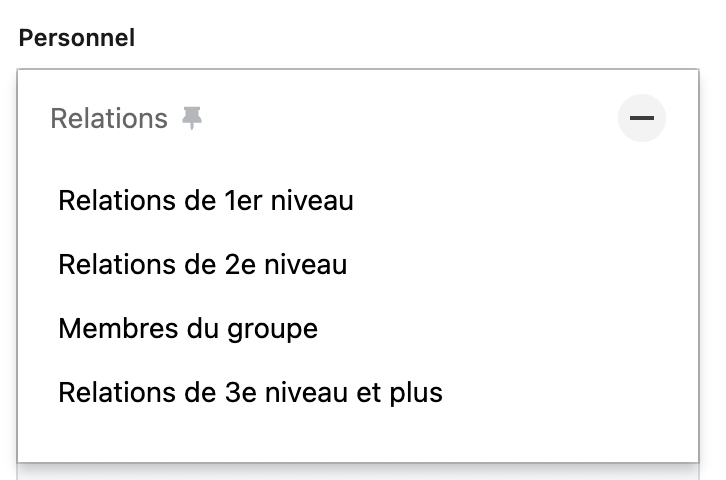Filter by first-level connections (1er niveau)
The image size is (726, 480).
point(206,200)
